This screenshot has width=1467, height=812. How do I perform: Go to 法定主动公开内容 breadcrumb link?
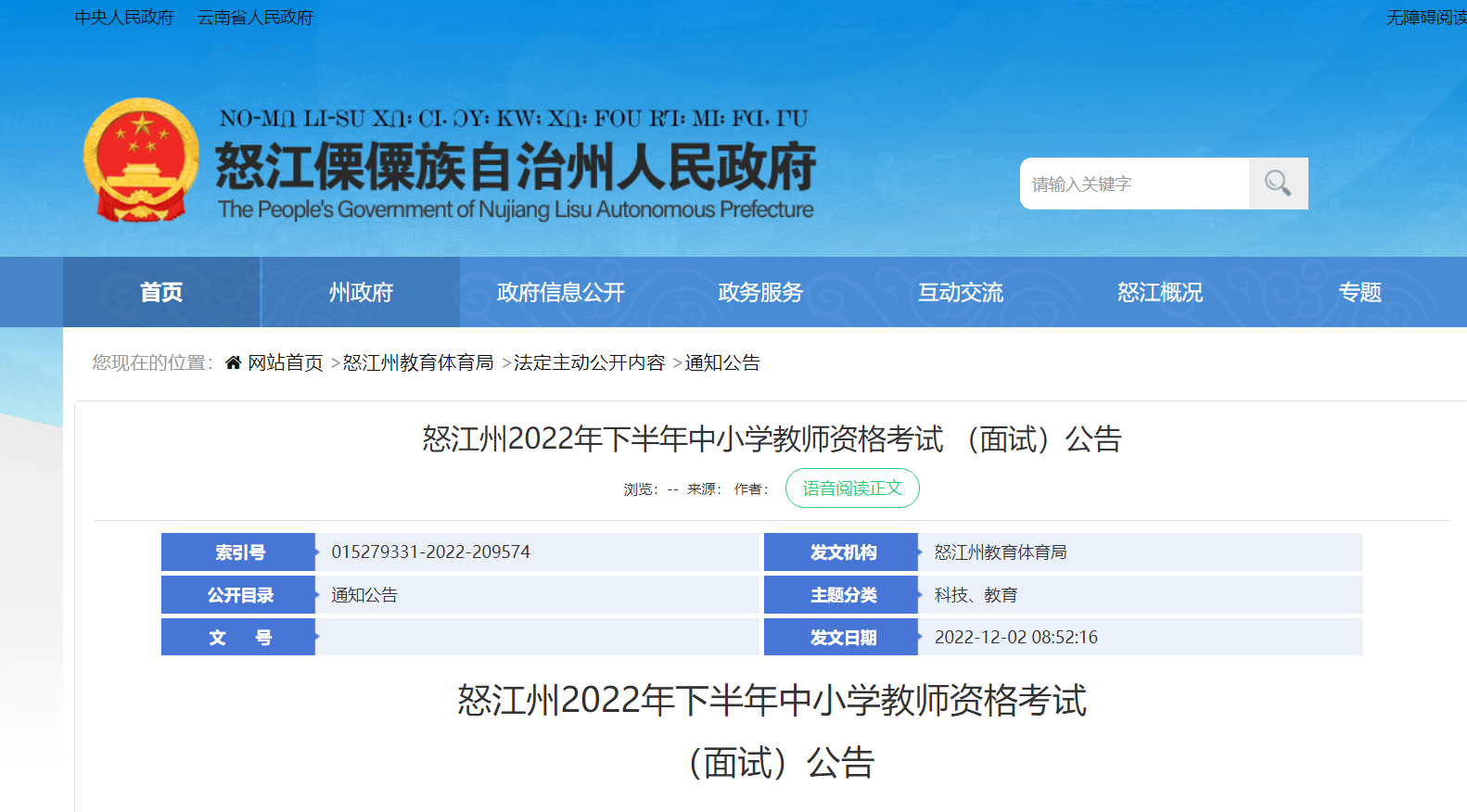[590, 362]
